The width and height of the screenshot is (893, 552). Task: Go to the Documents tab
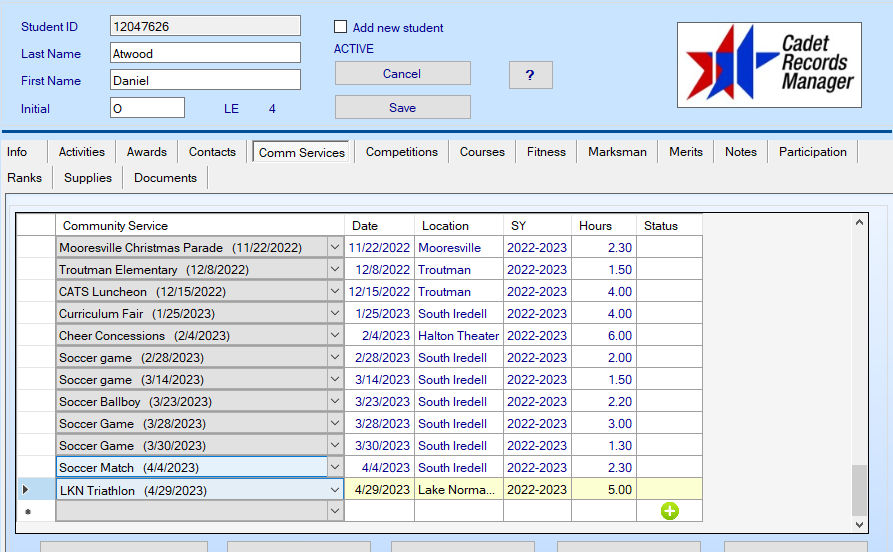click(165, 178)
